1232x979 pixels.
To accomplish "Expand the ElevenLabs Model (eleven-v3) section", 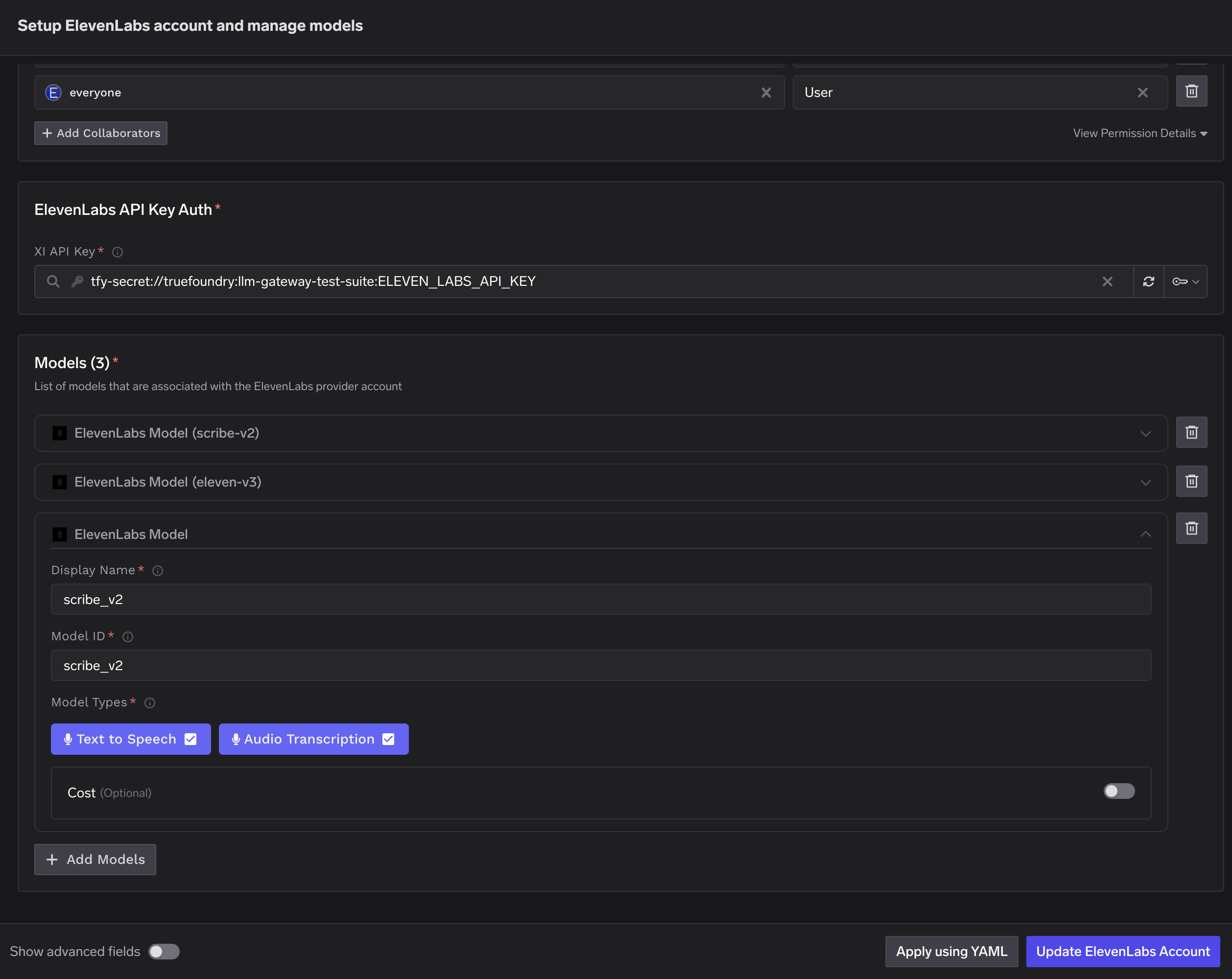I will 1146,482.
